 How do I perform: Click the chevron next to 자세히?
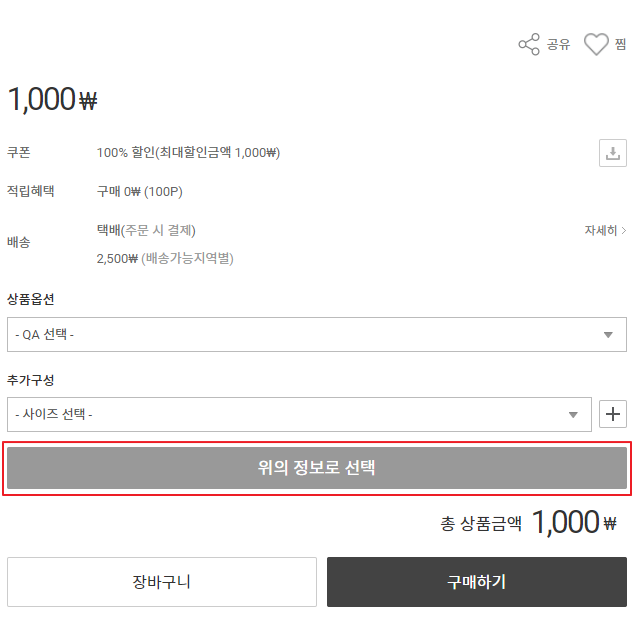(x=624, y=231)
